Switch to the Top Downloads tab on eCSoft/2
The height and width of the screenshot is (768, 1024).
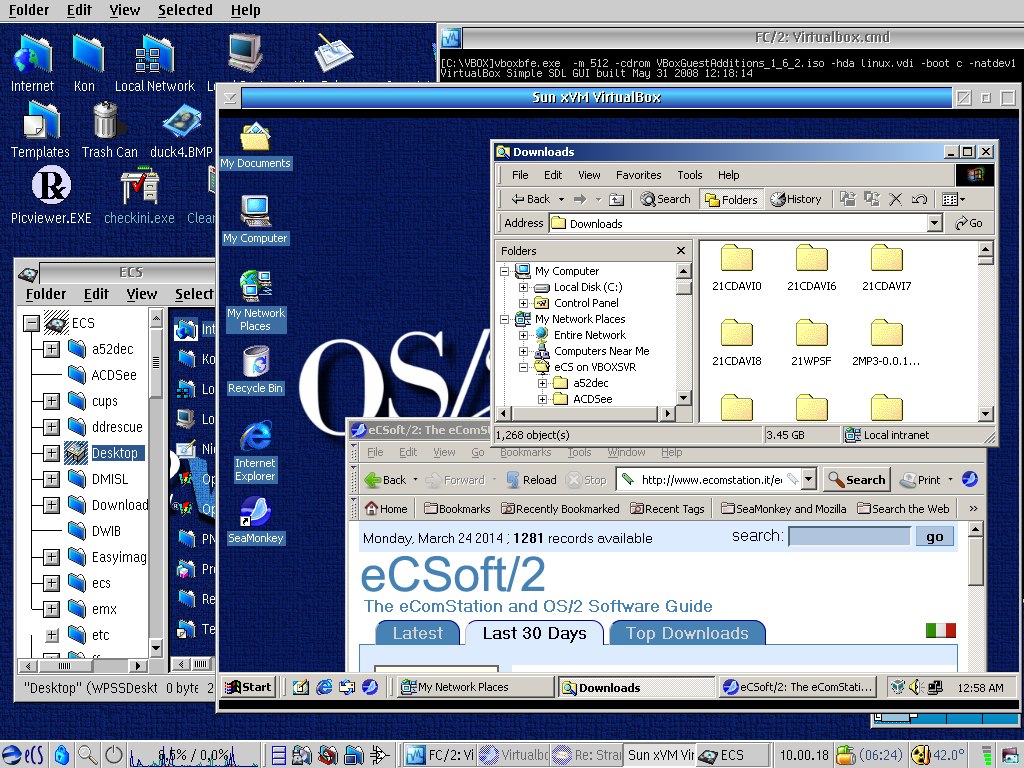point(687,633)
